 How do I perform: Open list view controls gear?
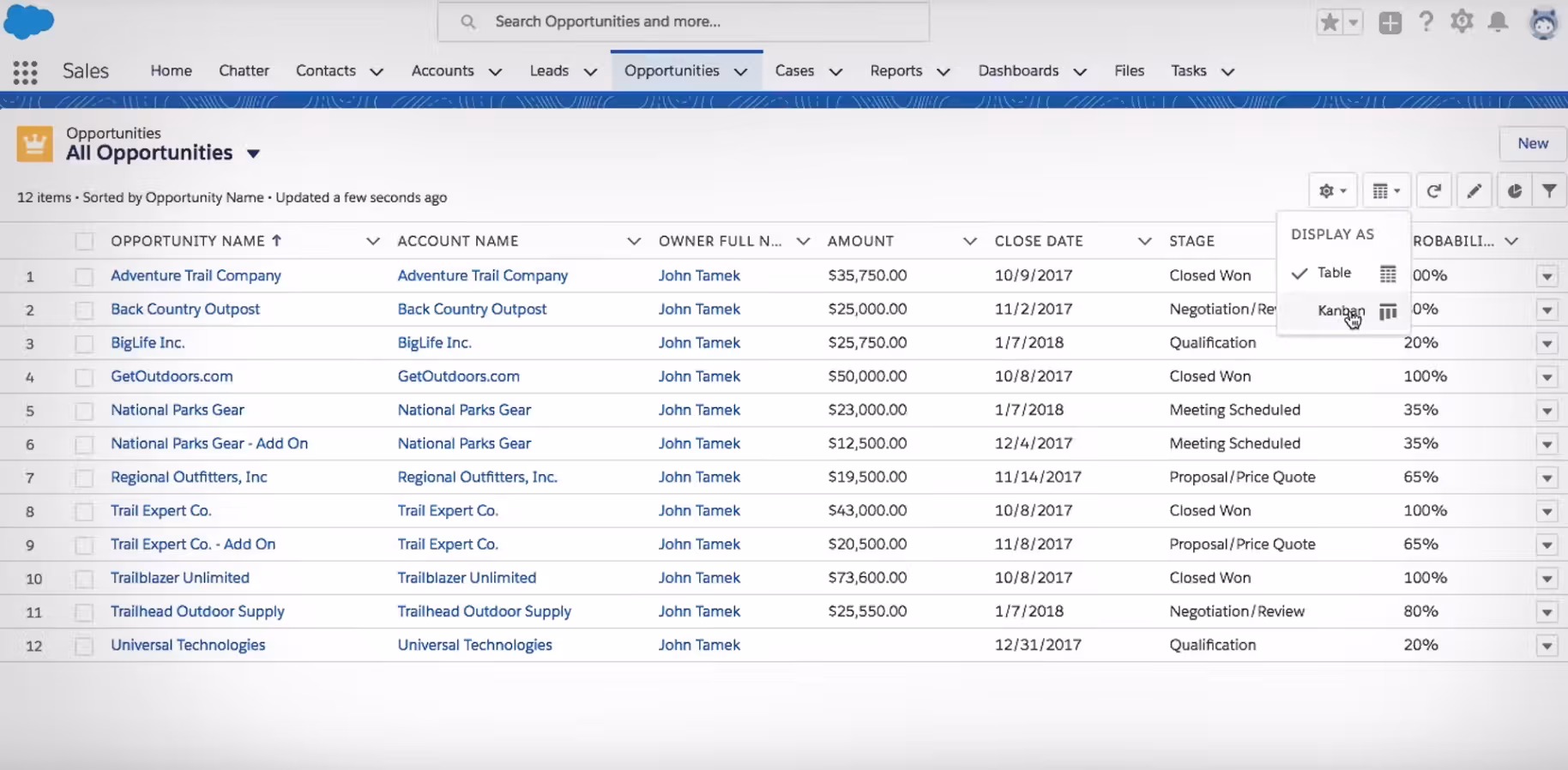(x=1332, y=191)
